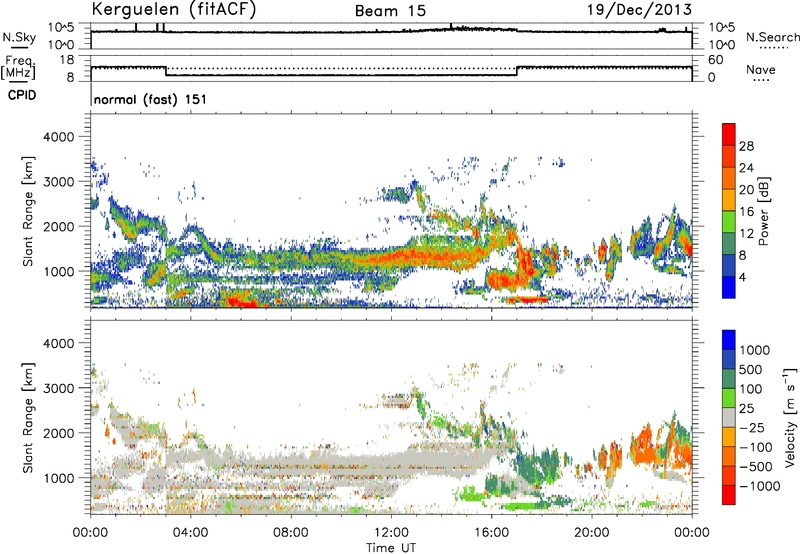Viewport: 800px width, 554px height.
Task: Click the 'normal (fast) 151' text
Action: 151,99
